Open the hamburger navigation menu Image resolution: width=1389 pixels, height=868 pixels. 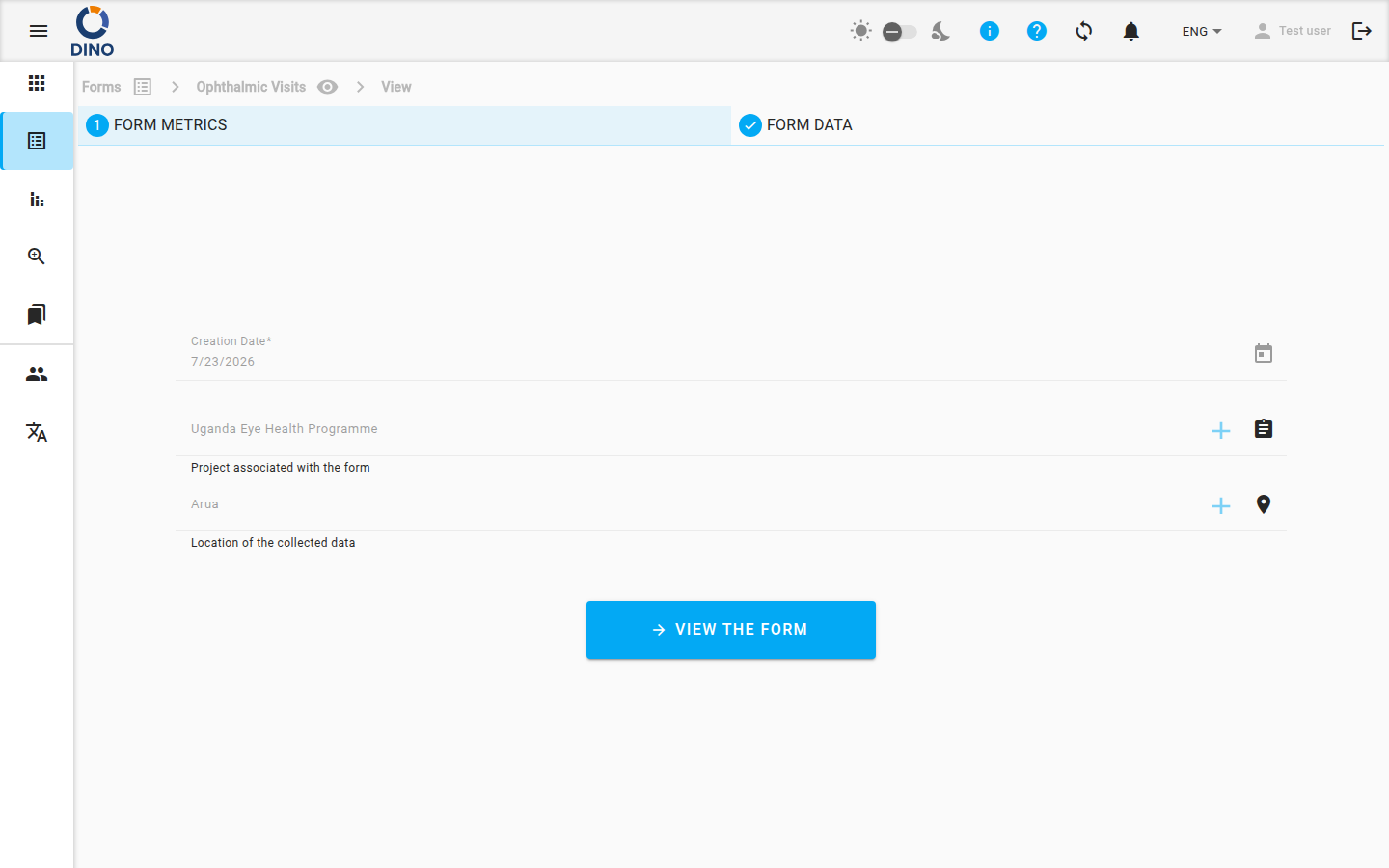[39, 31]
